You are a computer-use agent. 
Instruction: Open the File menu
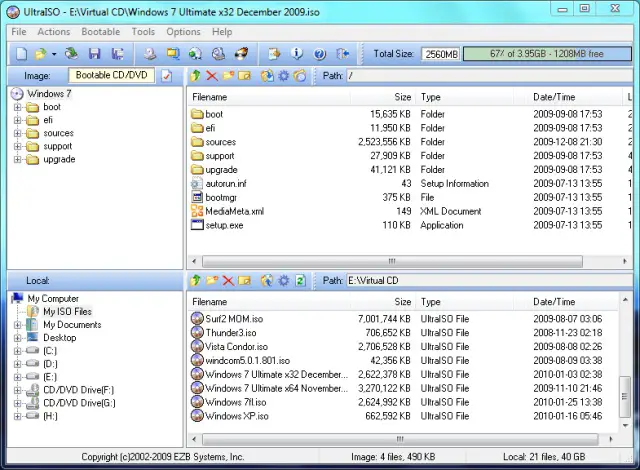(x=19, y=32)
